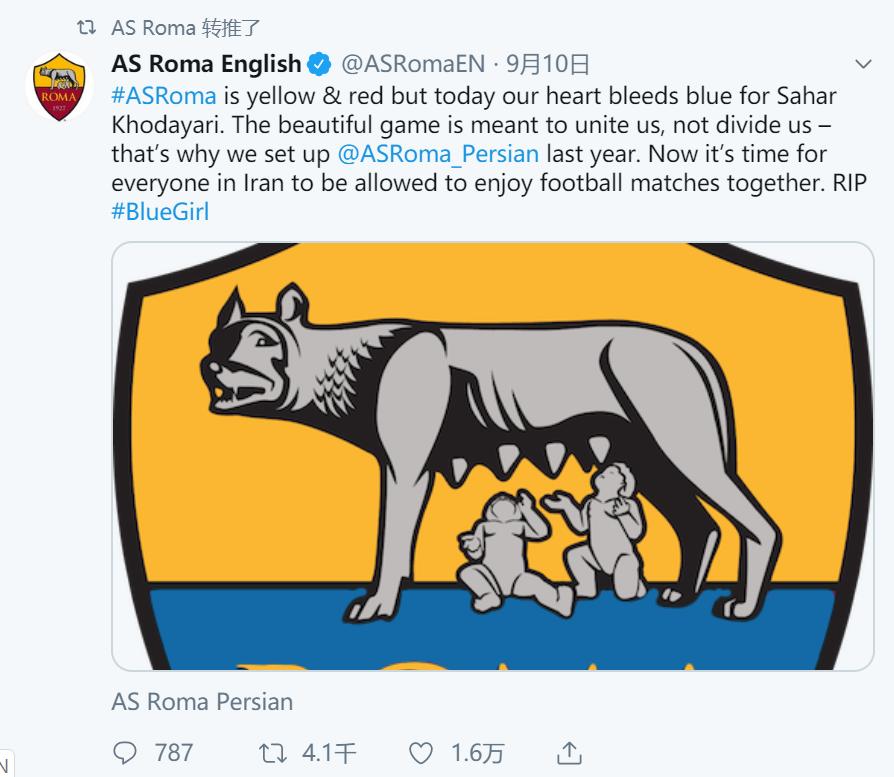894x777 pixels.
Task: Retweet this AS Roma English tweet
Action: [272, 752]
